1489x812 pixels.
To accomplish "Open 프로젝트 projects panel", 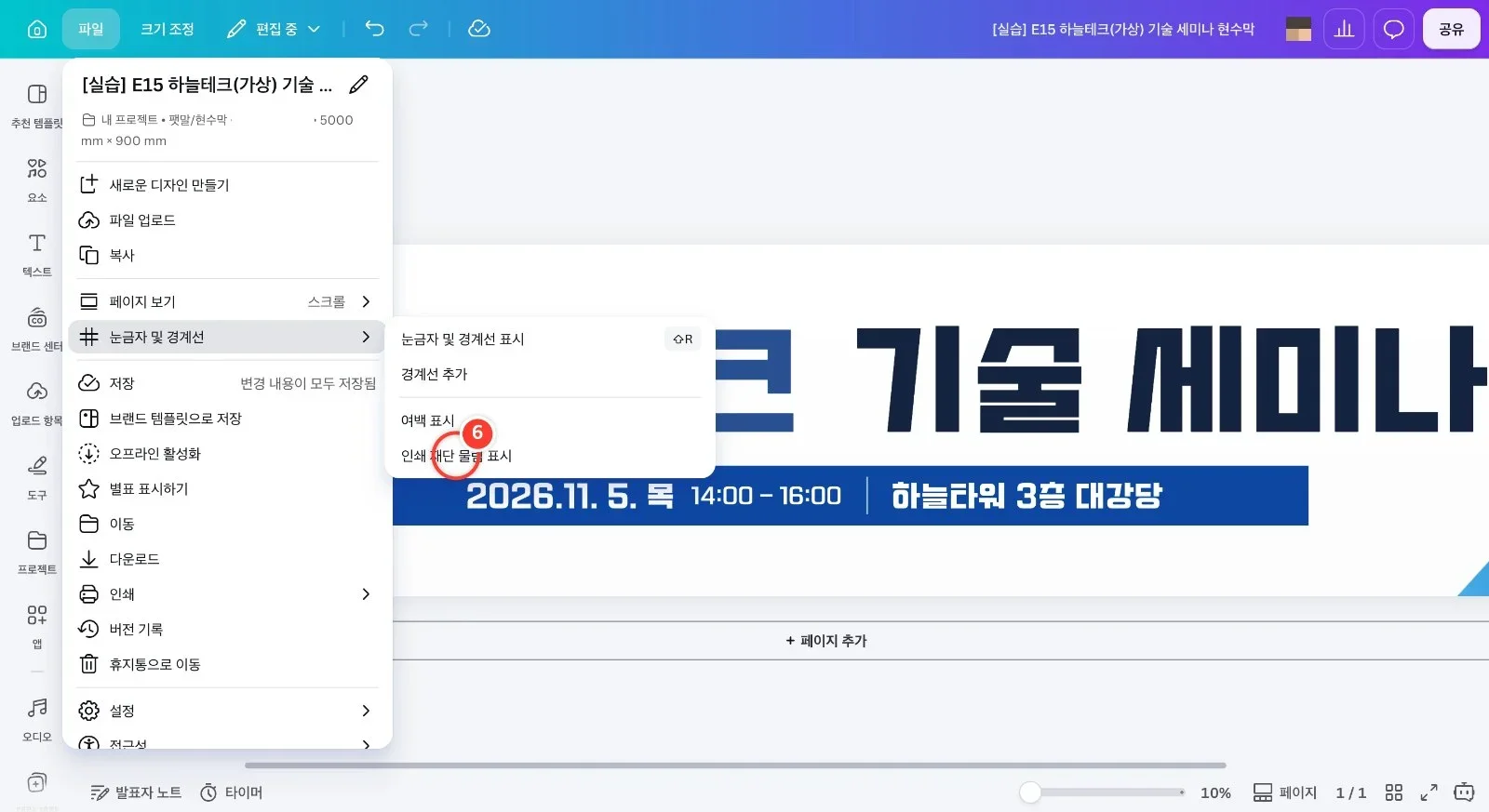I will click(37, 552).
